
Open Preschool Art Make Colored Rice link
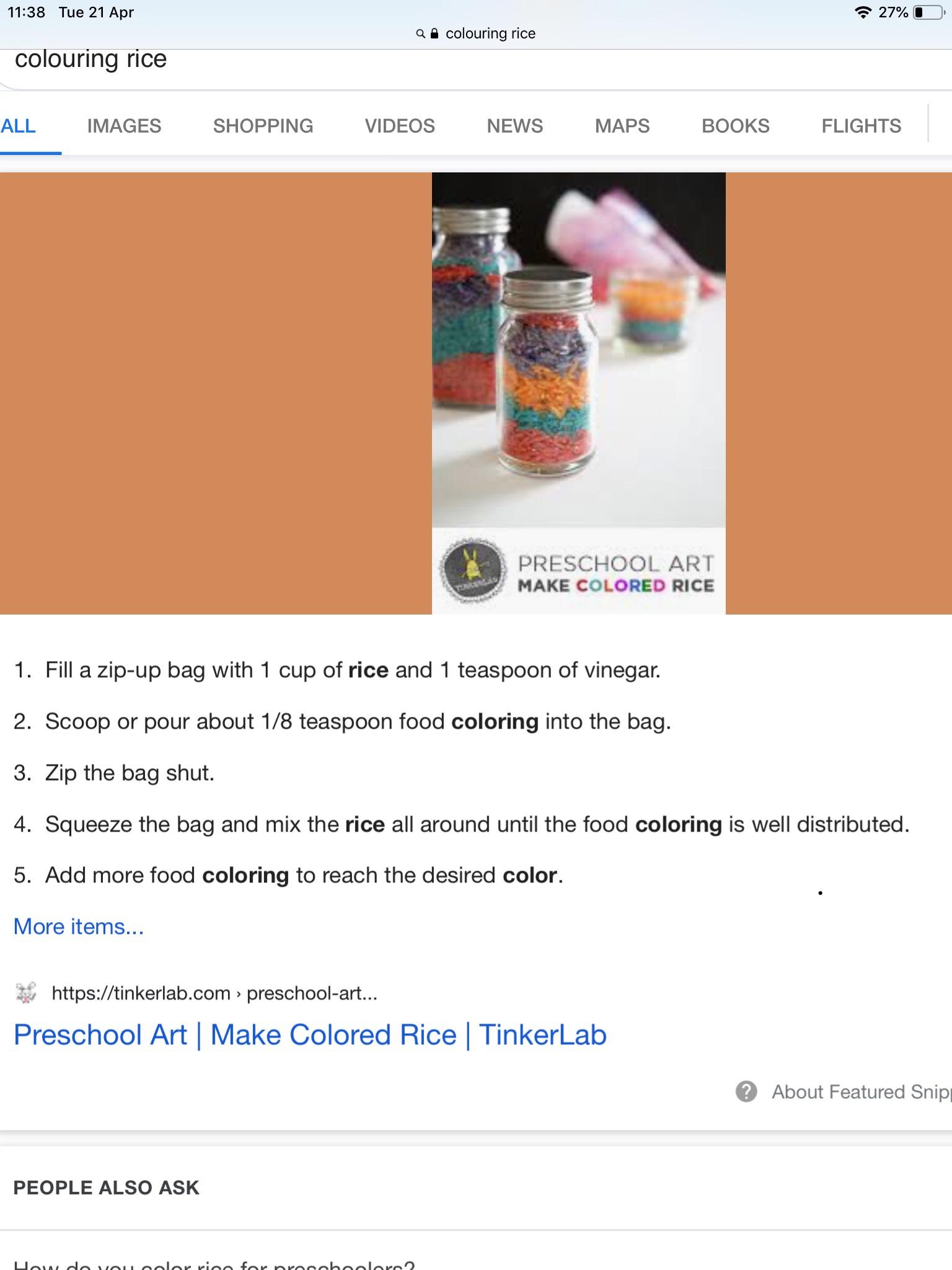point(310,1035)
